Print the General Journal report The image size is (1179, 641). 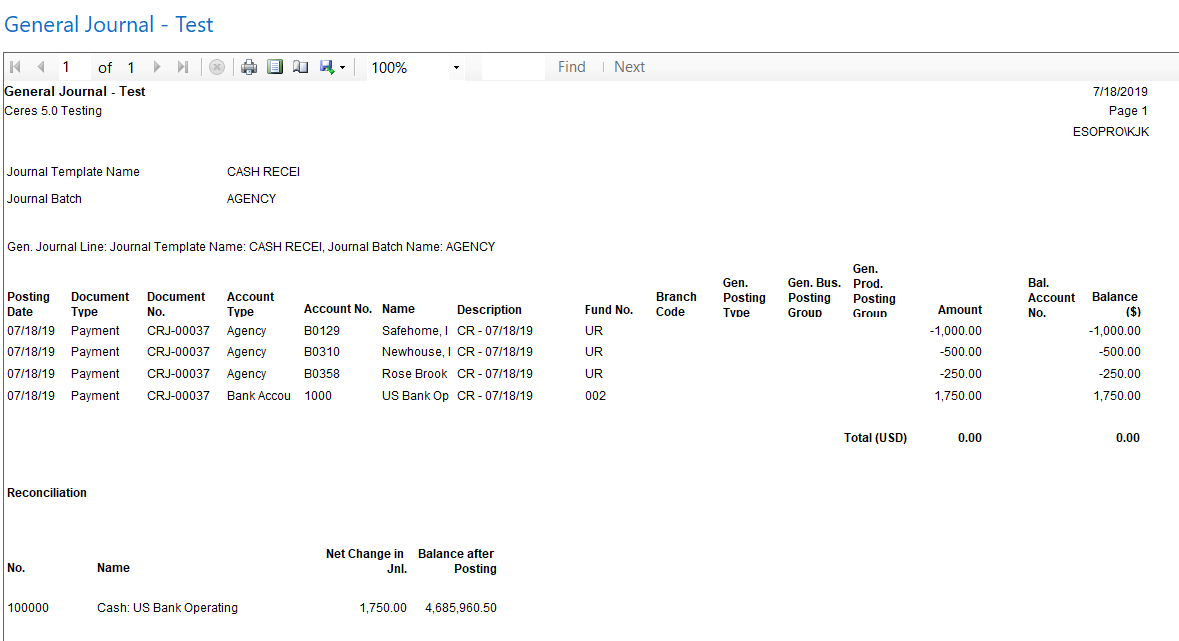pyautogui.click(x=249, y=67)
